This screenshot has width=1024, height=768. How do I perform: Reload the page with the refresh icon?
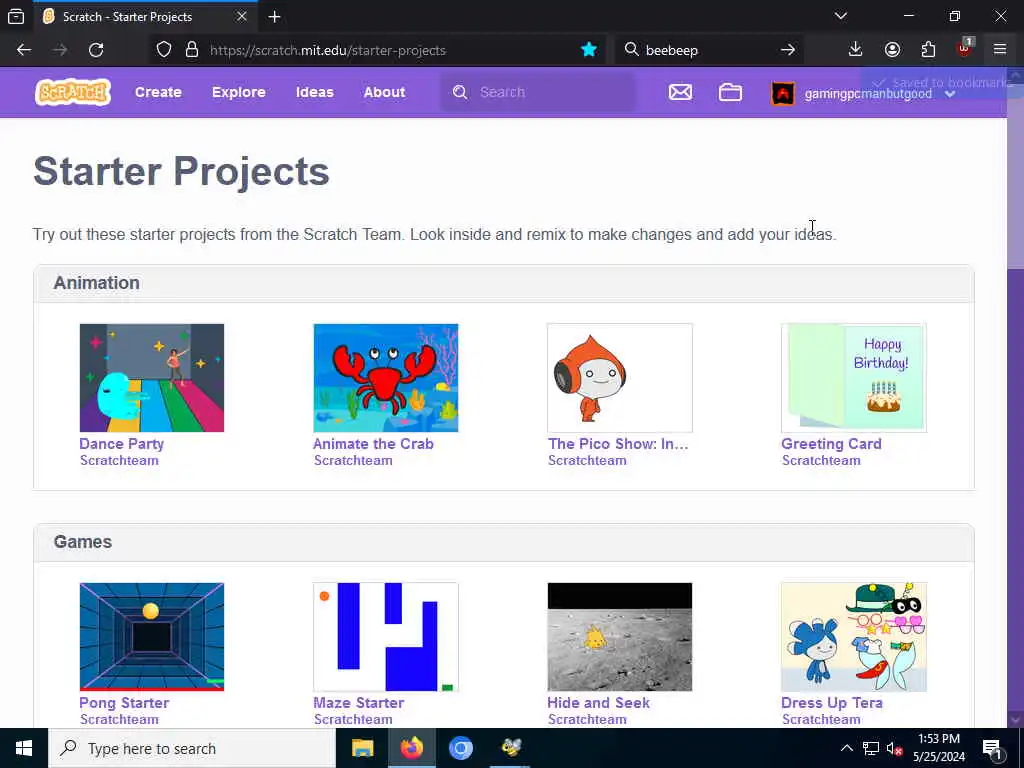tap(96, 50)
